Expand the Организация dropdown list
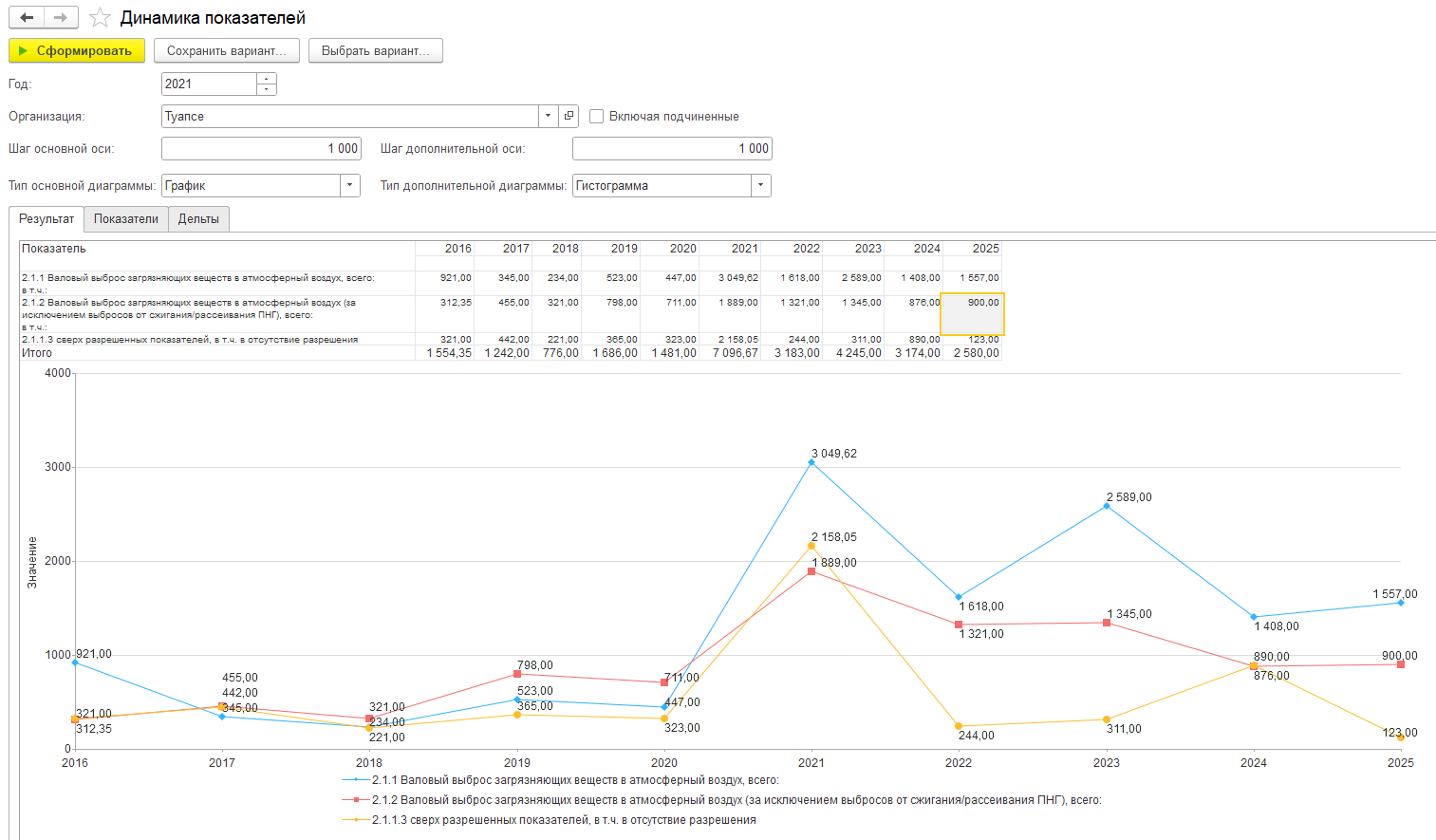1436x840 pixels. pyautogui.click(x=548, y=116)
